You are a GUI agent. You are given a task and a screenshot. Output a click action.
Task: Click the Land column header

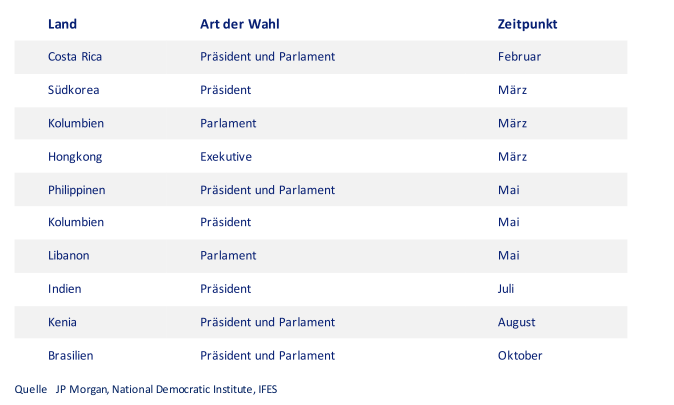tap(62, 24)
